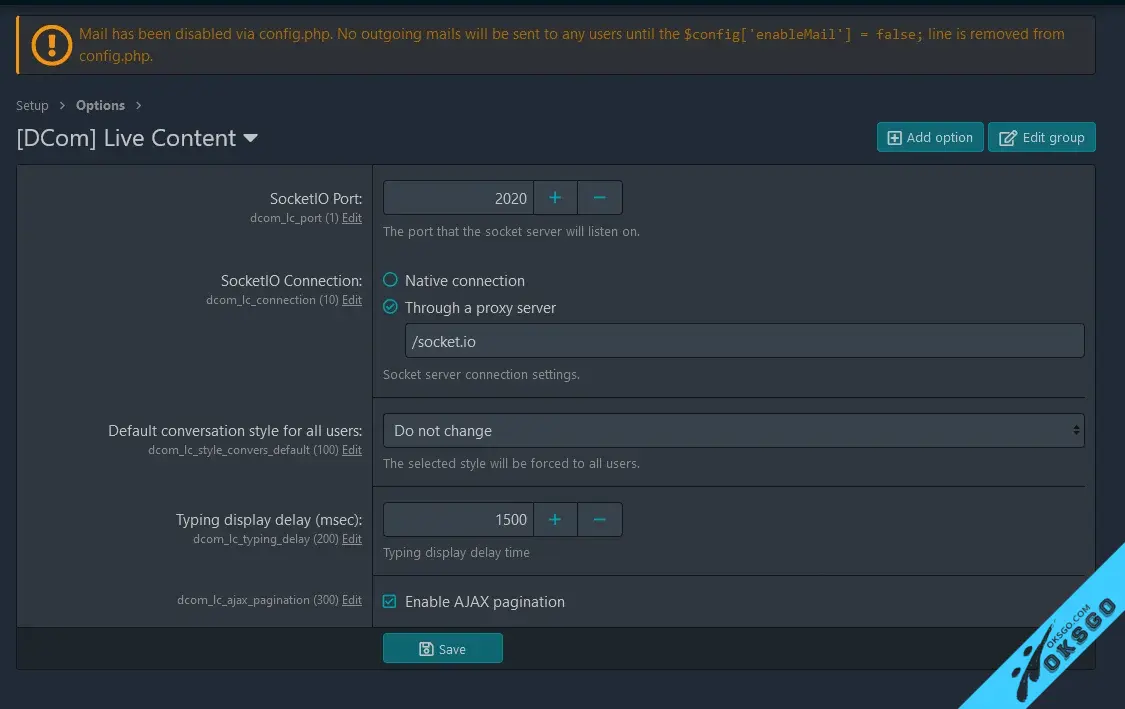Screen dimensions: 1125x709
Task: Open Default conversation style dropdown
Action: (x=733, y=431)
